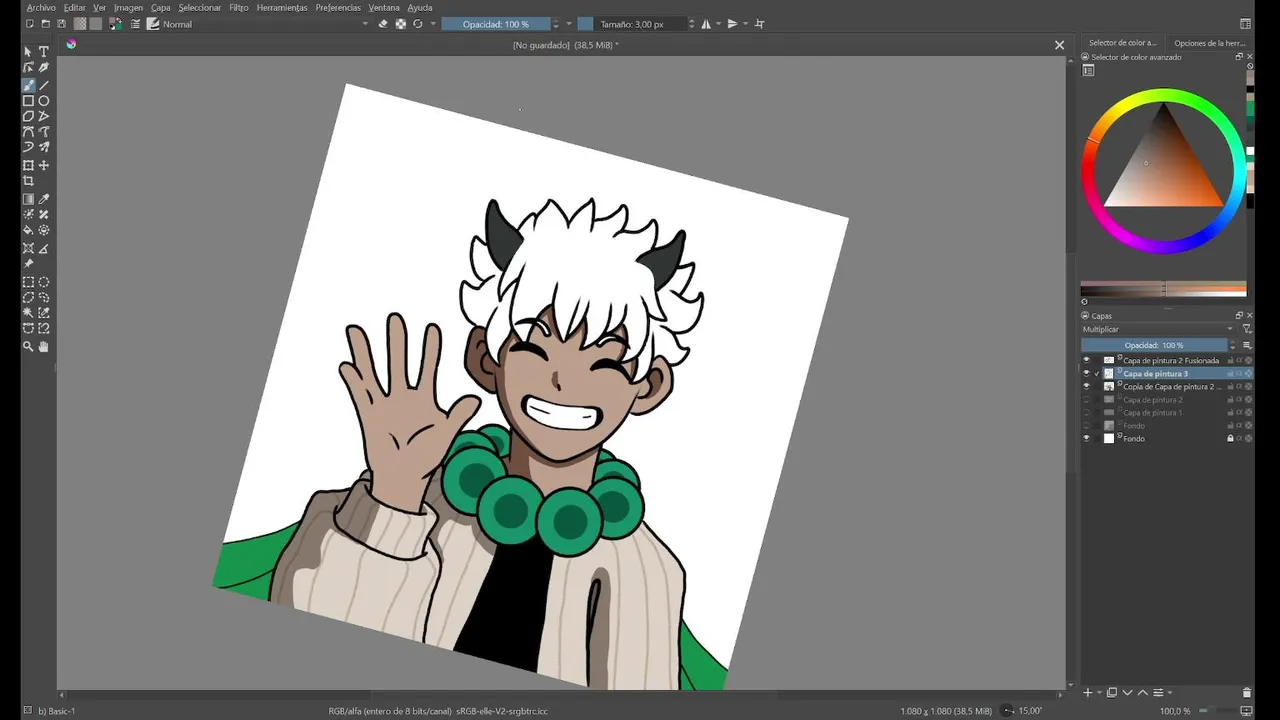Screen dimensions: 1280x720
Task: Select the Gradient tool
Action: tap(28, 199)
